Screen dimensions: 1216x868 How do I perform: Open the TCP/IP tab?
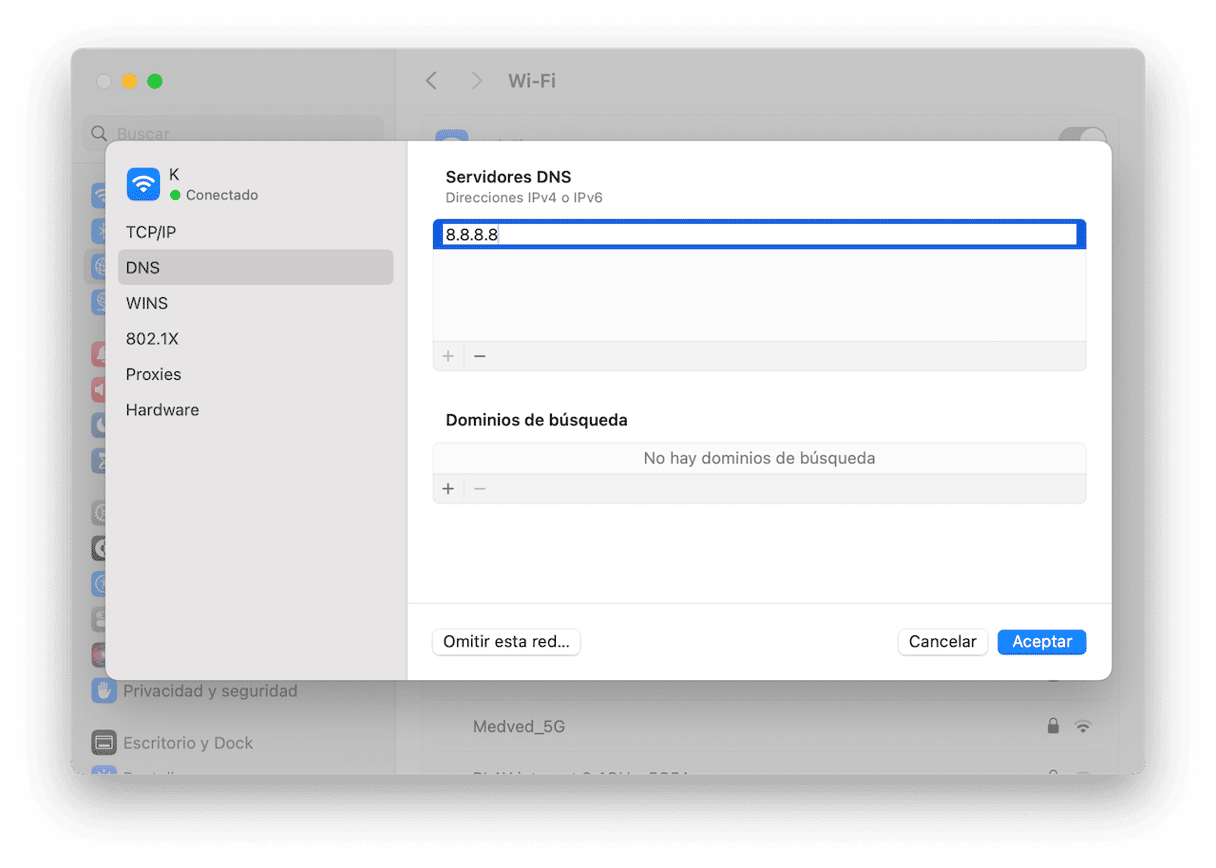pyautogui.click(x=151, y=232)
